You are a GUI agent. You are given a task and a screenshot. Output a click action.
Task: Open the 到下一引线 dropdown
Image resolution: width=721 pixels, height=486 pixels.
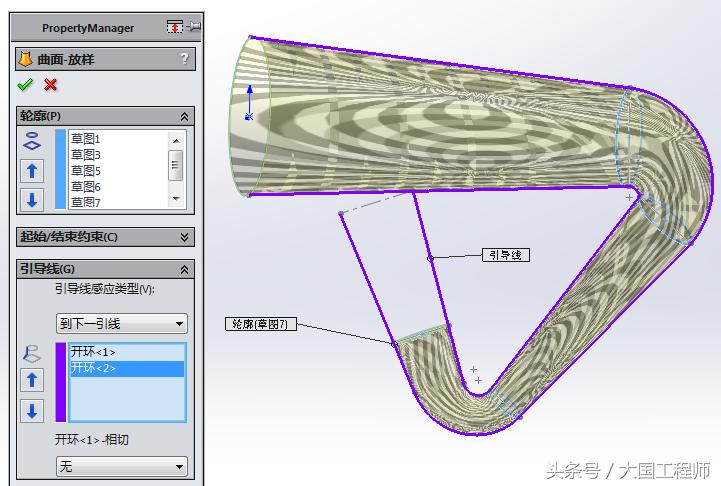[122, 324]
